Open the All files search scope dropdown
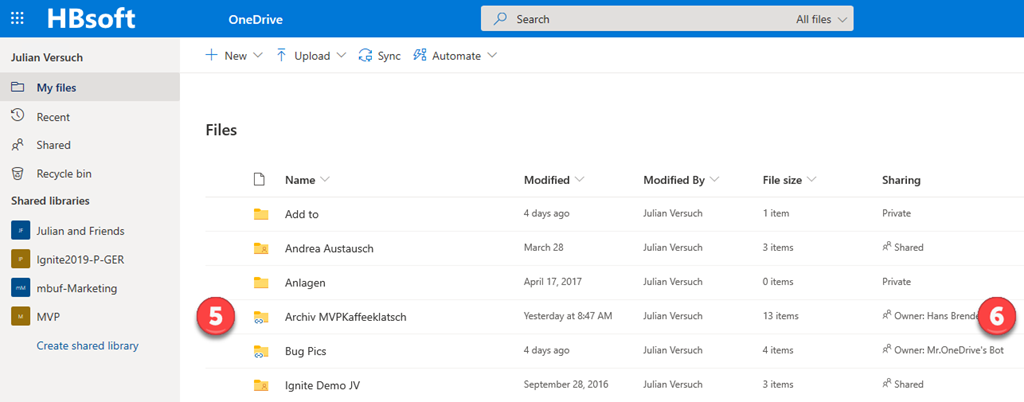This screenshot has height=402, width=1024. point(822,19)
